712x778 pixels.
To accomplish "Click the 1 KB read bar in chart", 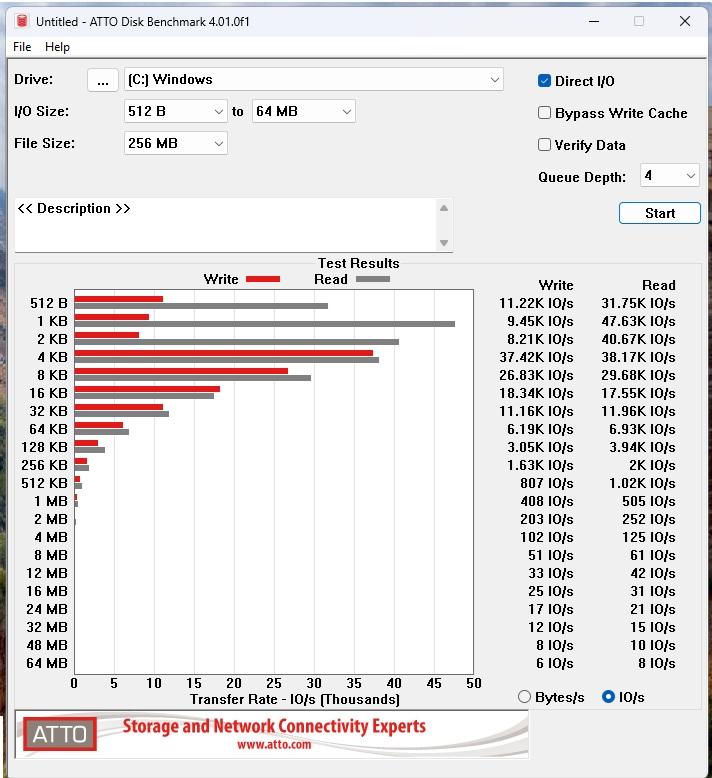I will pyautogui.click(x=264, y=324).
